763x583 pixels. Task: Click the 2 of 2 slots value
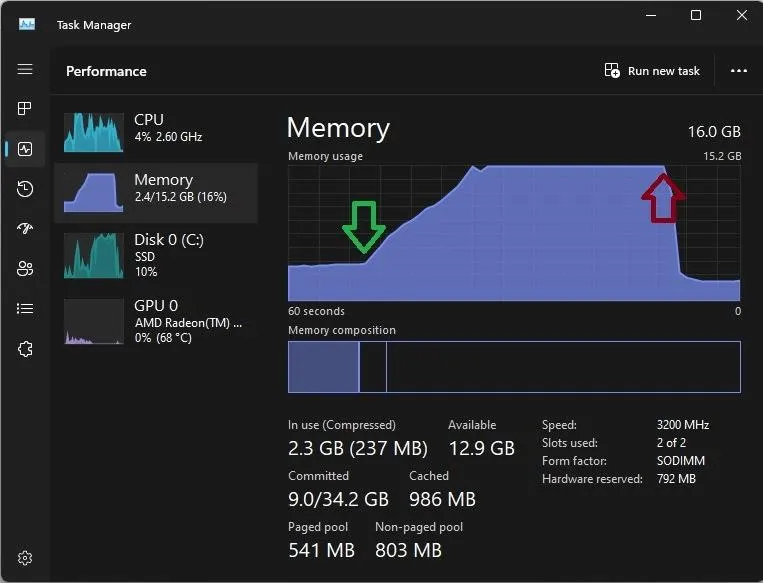671,443
